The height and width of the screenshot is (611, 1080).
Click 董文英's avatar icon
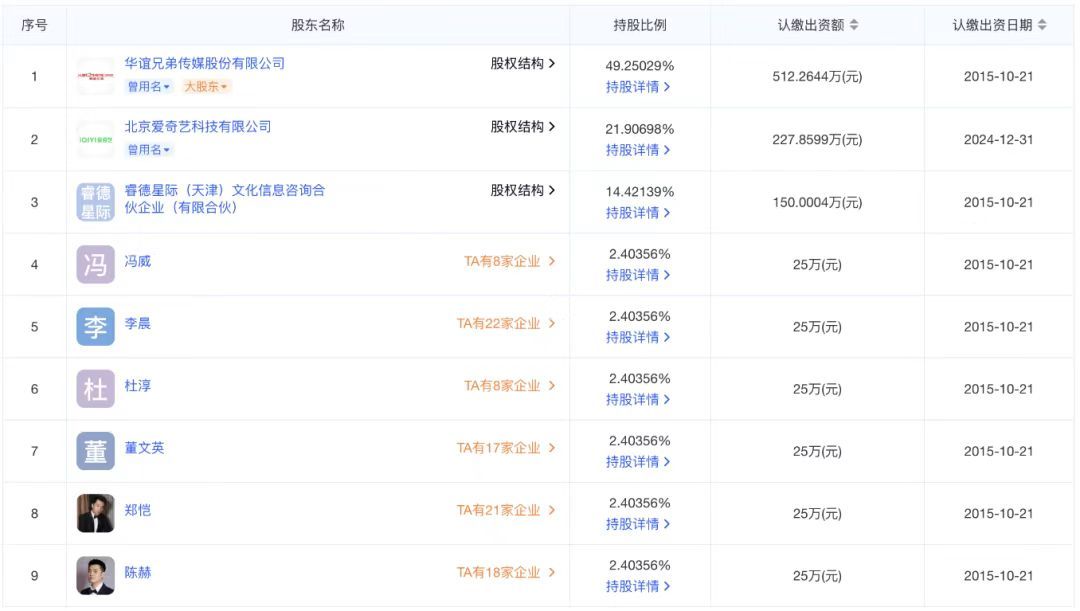click(x=95, y=449)
